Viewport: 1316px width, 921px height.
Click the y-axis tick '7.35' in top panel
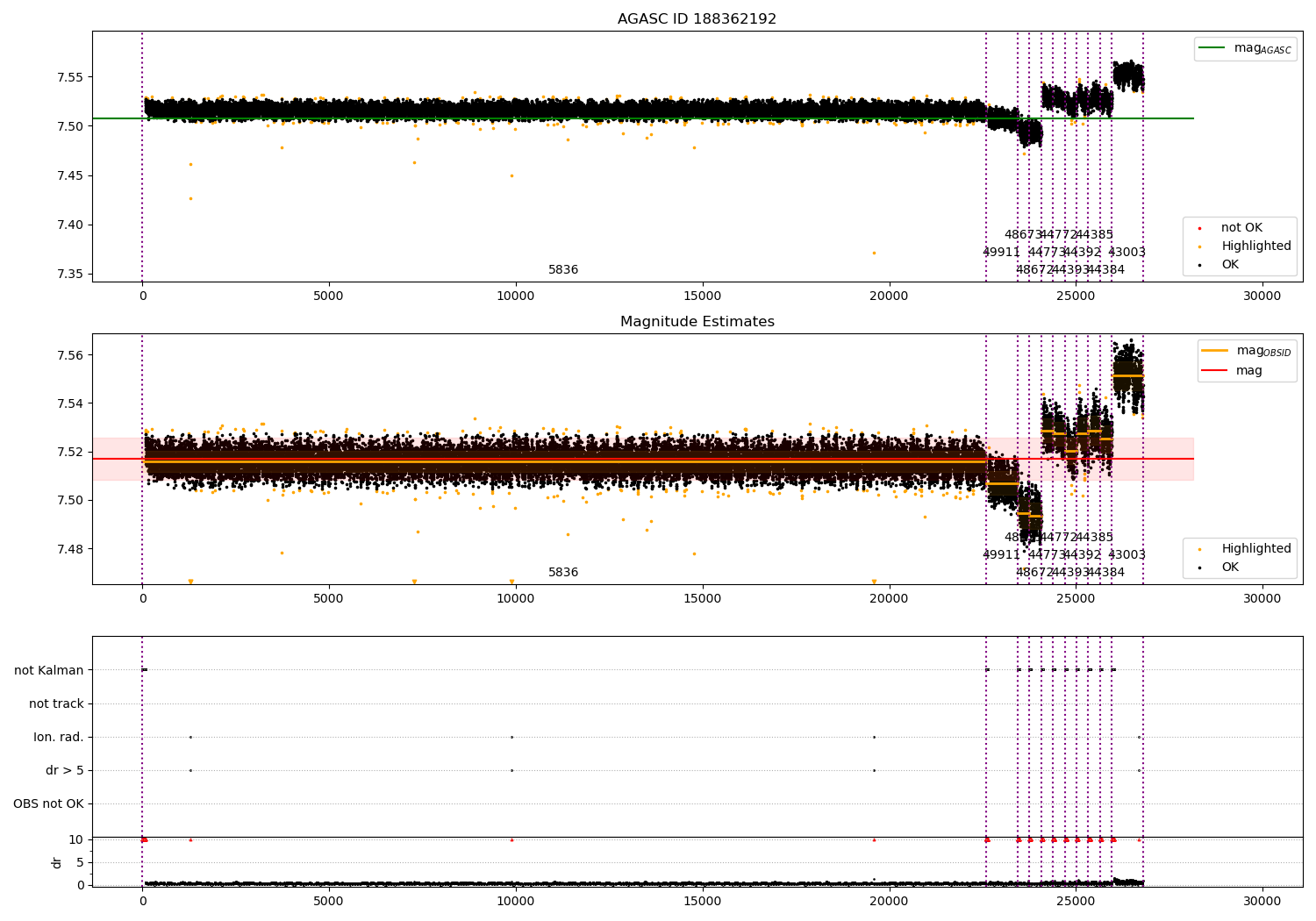(x=70, y=275)
